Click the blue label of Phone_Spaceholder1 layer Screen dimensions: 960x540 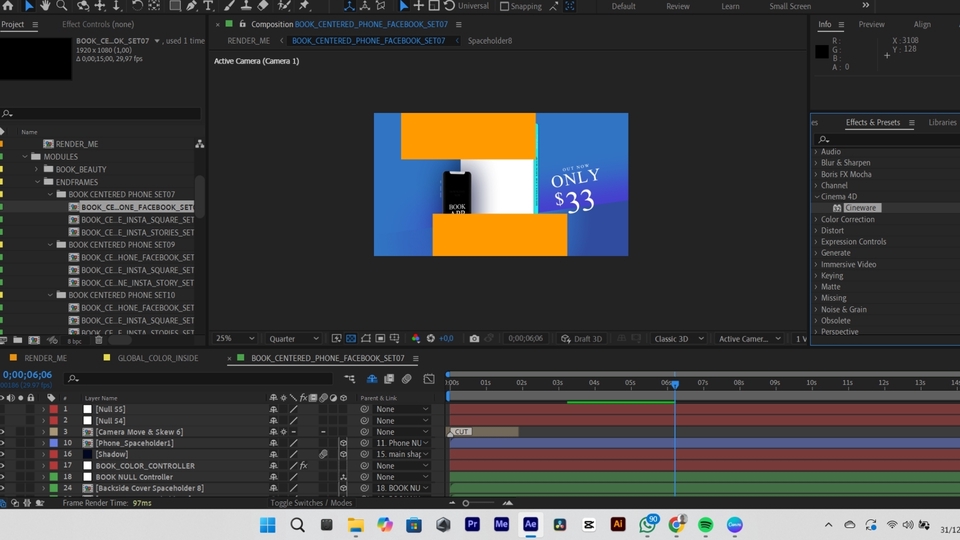point(54,443)
